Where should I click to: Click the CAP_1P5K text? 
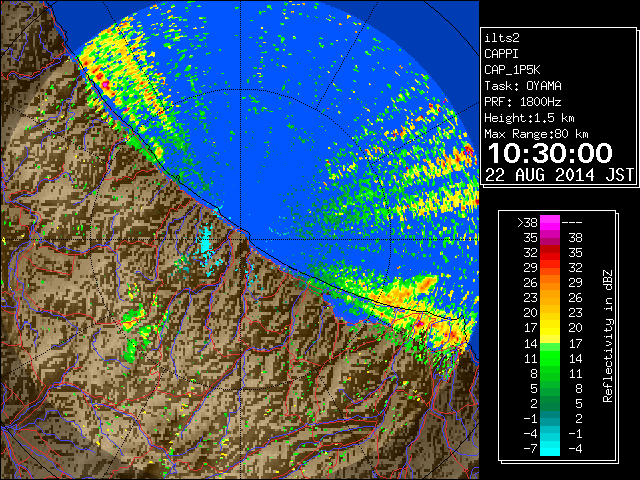pyautogui.click(x=512, y=70)
